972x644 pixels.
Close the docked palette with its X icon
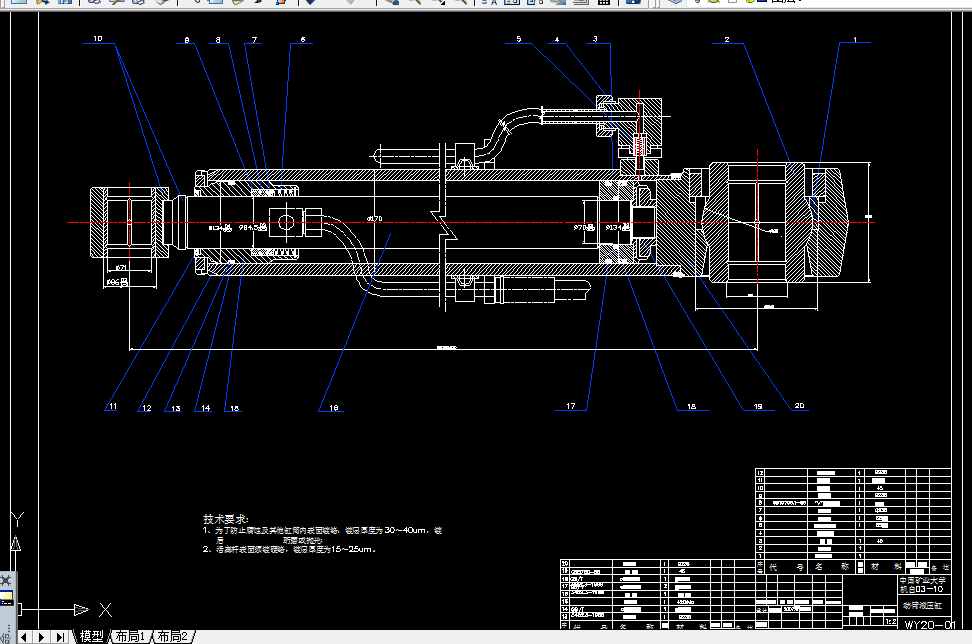coord(6,581)
